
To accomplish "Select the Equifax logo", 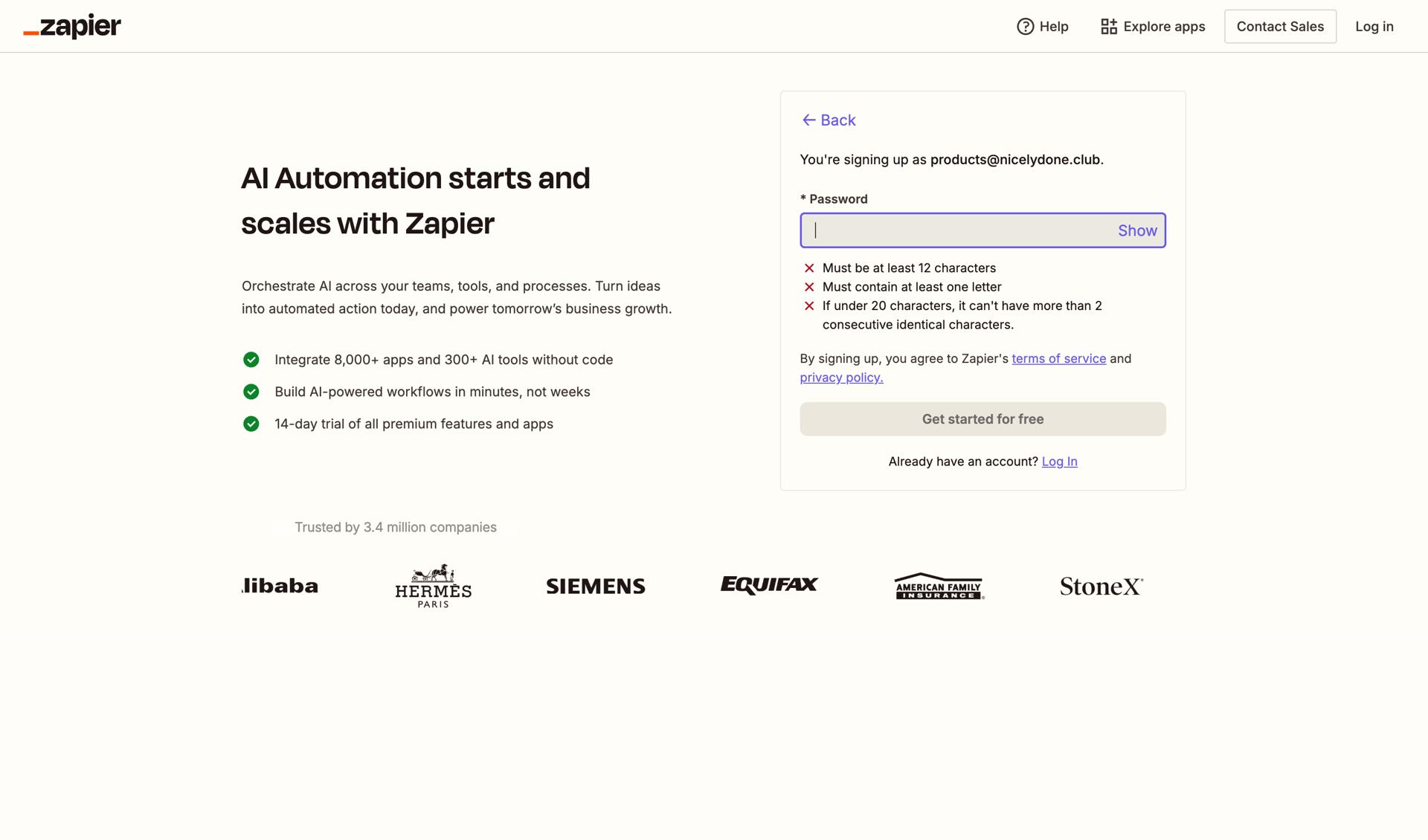I will point(768,585).
